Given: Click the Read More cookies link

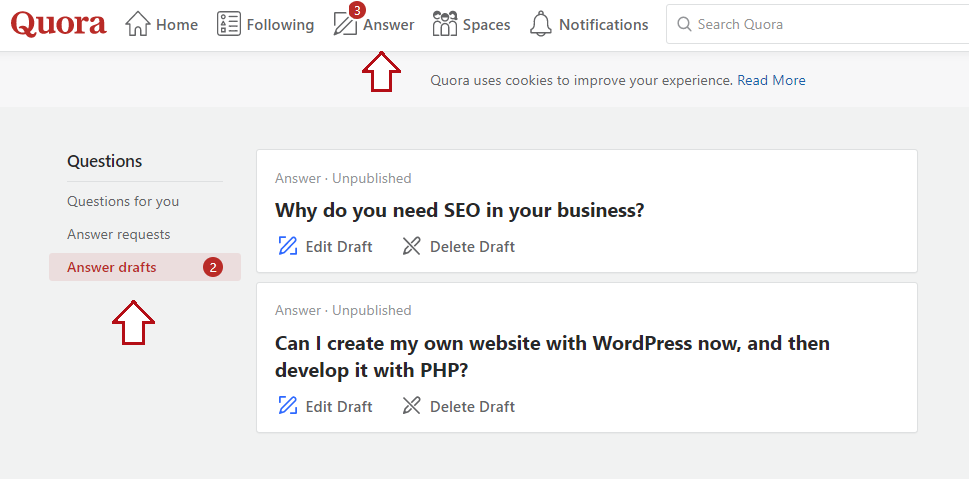Looking at the screenshot, I should (x=771, y=80).
